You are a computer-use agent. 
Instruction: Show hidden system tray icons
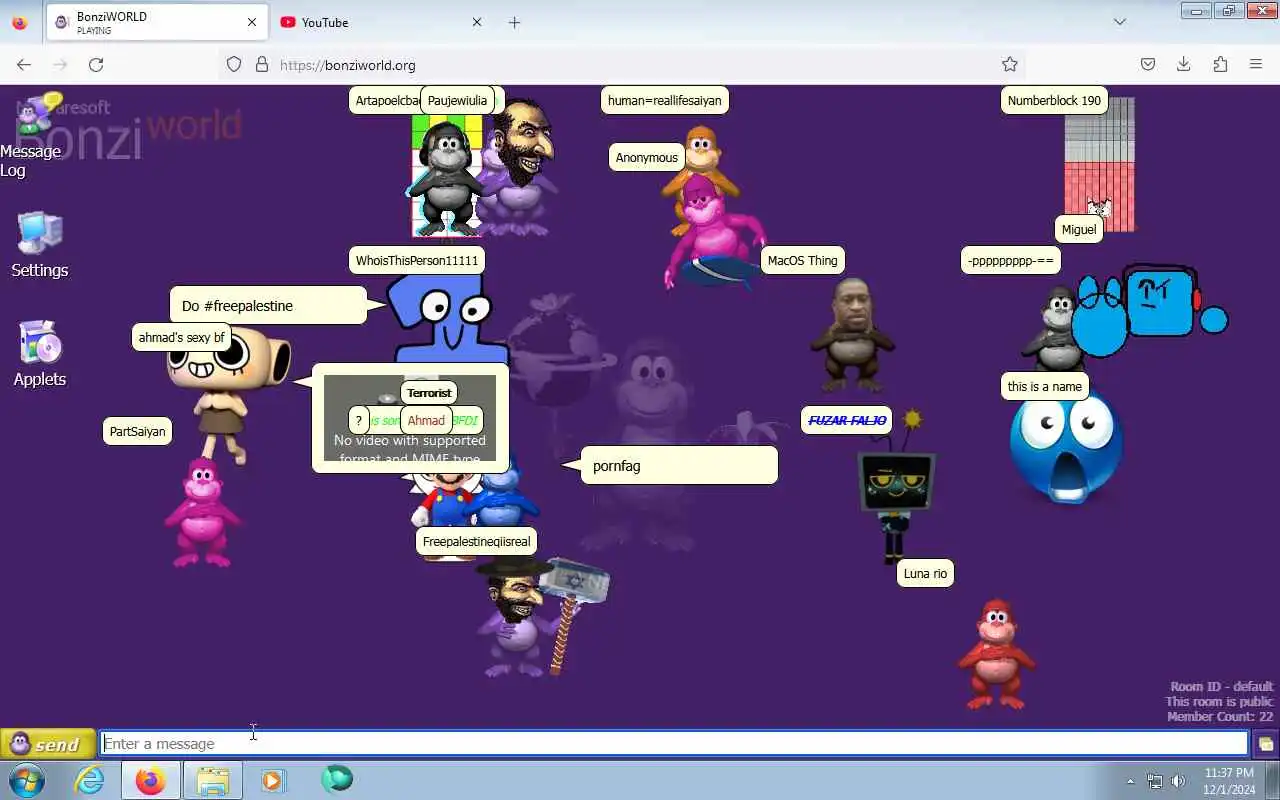click(1131, 781)
